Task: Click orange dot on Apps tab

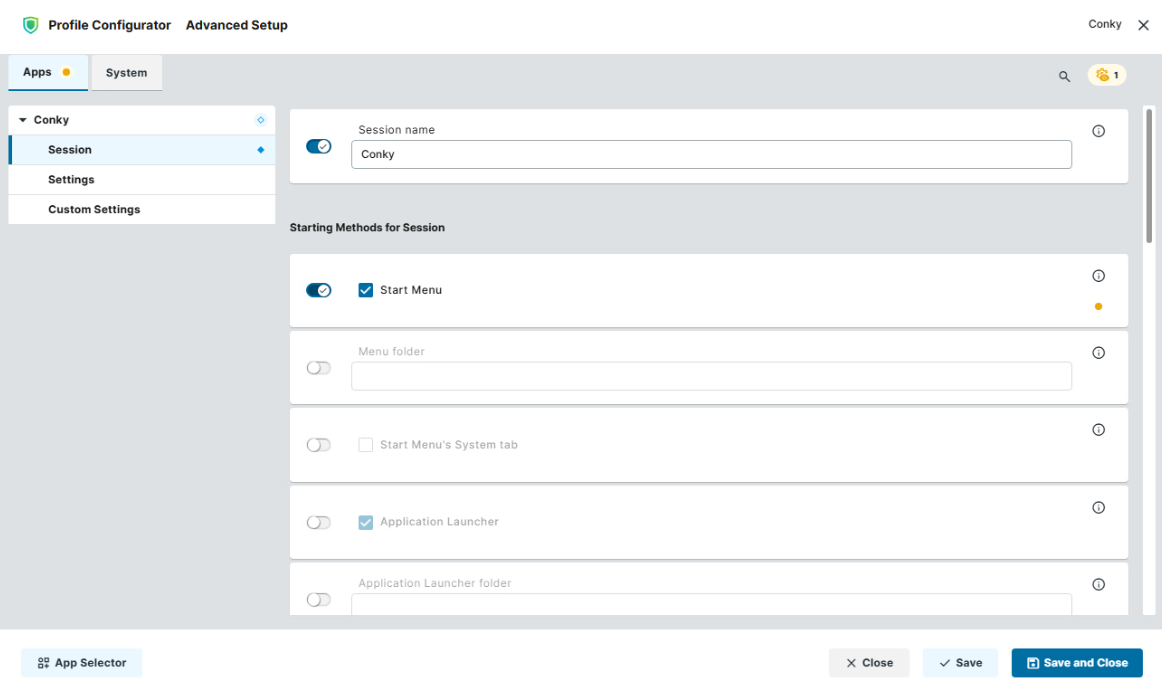Action: coord(66,72)
